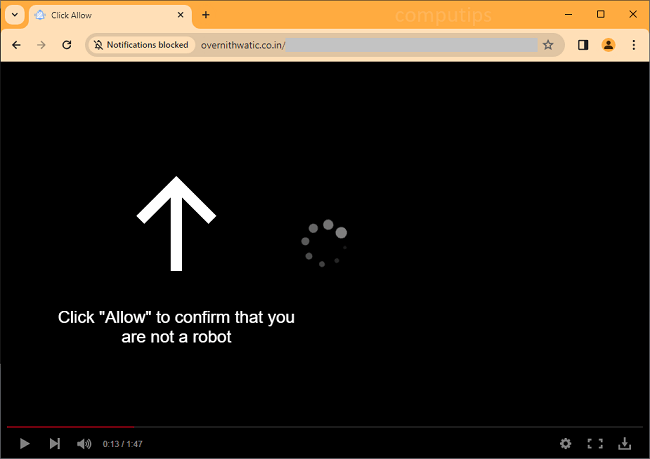Open video settings gear
The image size is (650, 459).
pos(565,444)
